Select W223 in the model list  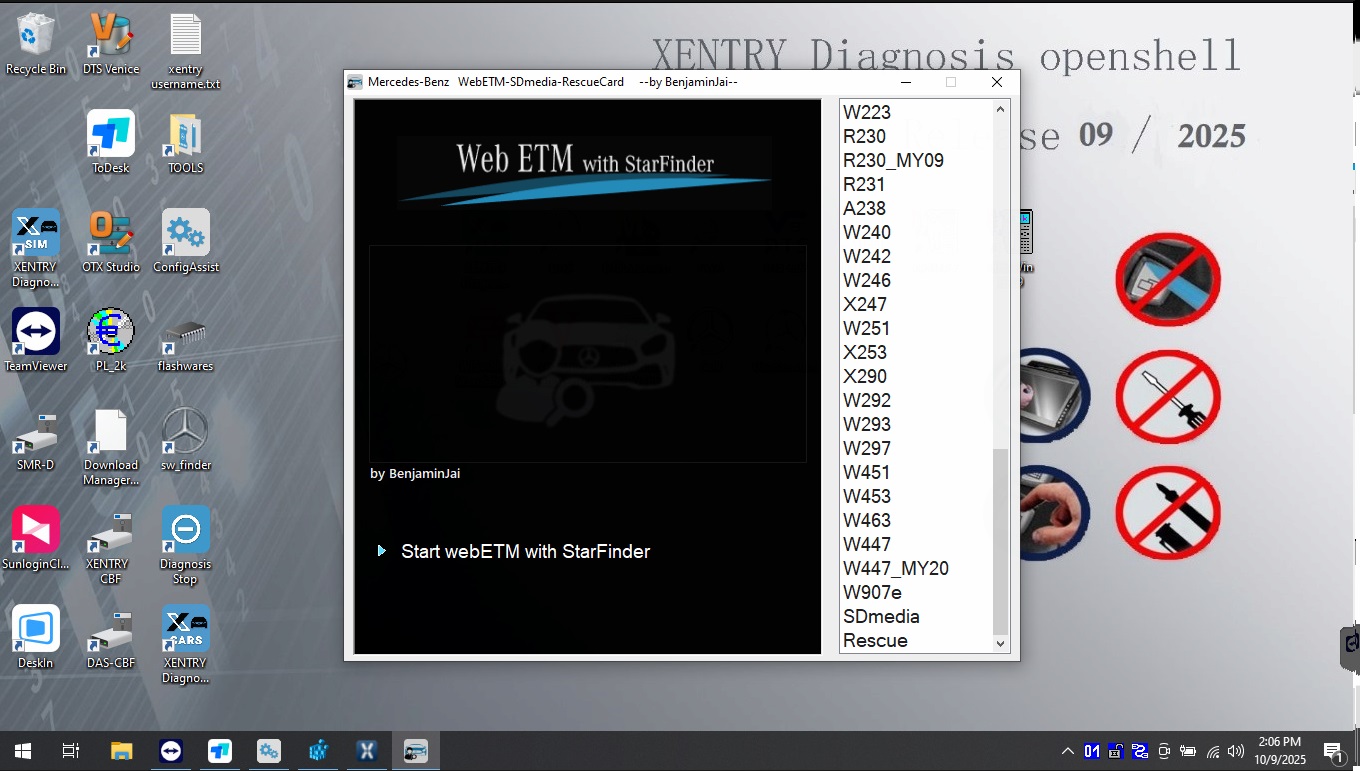click(867, 112)
